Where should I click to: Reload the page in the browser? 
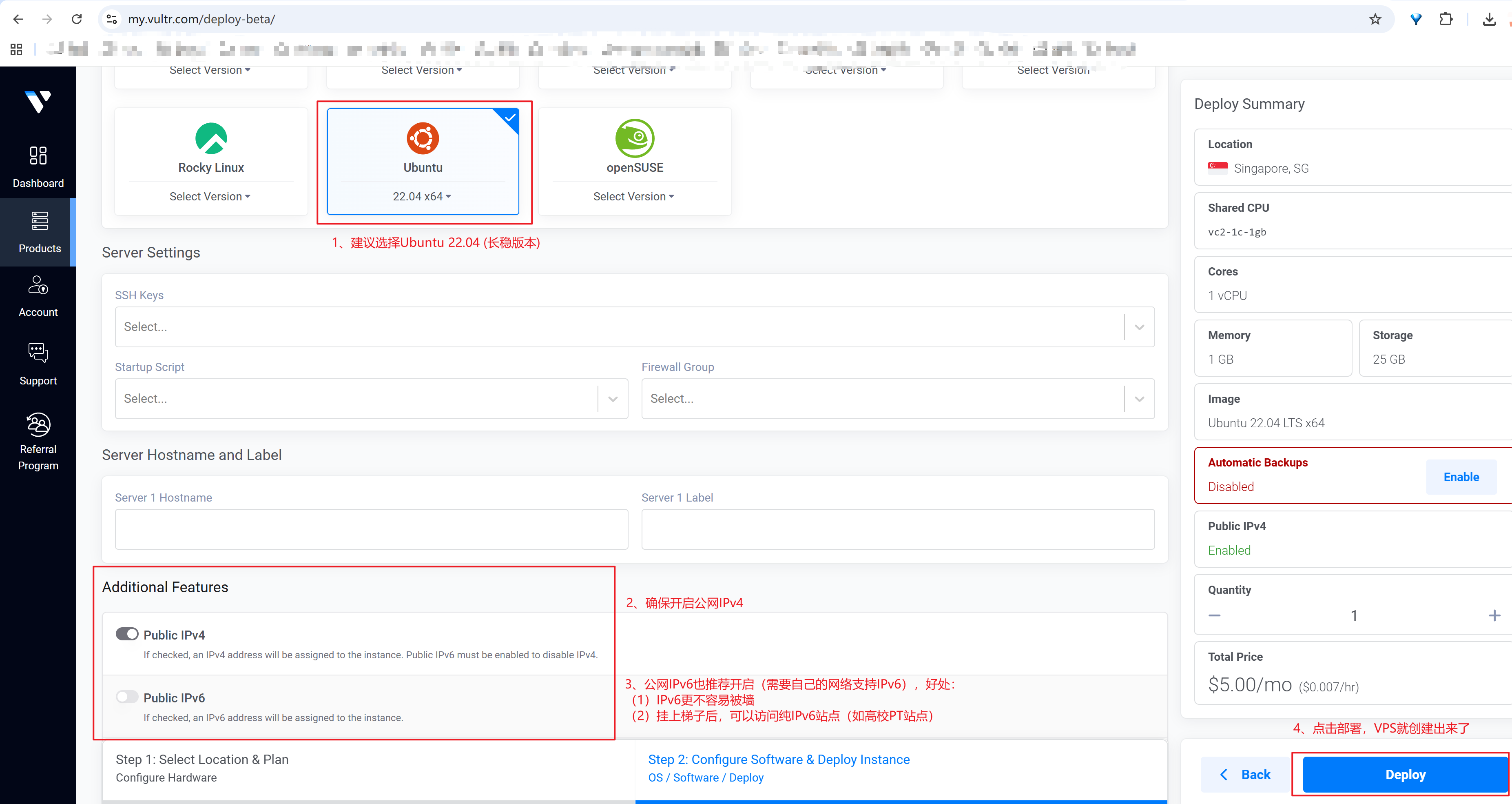76,19
